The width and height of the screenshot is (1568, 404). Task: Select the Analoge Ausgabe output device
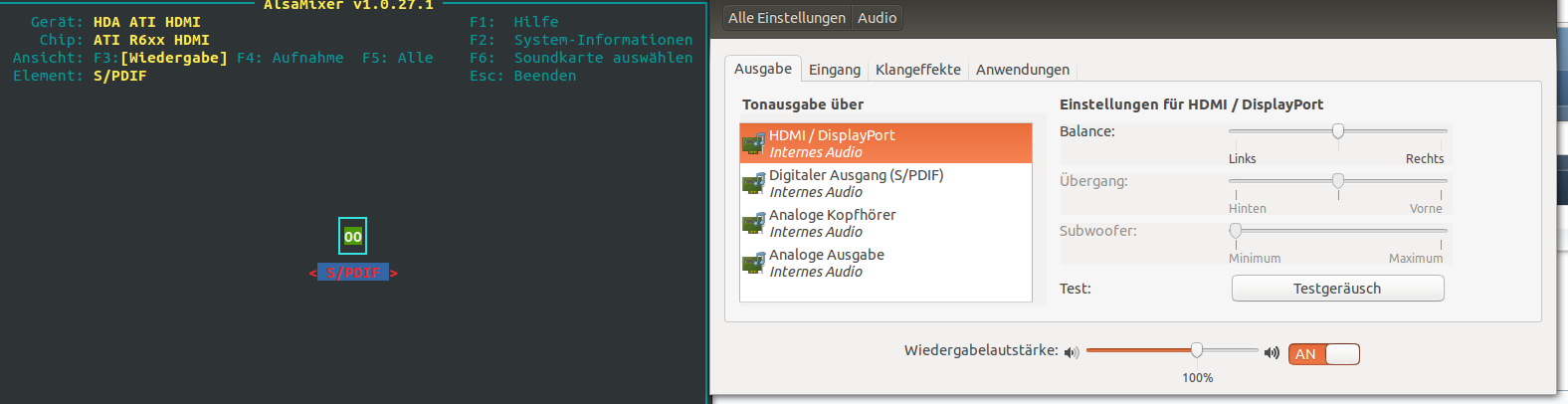(885, 263)
